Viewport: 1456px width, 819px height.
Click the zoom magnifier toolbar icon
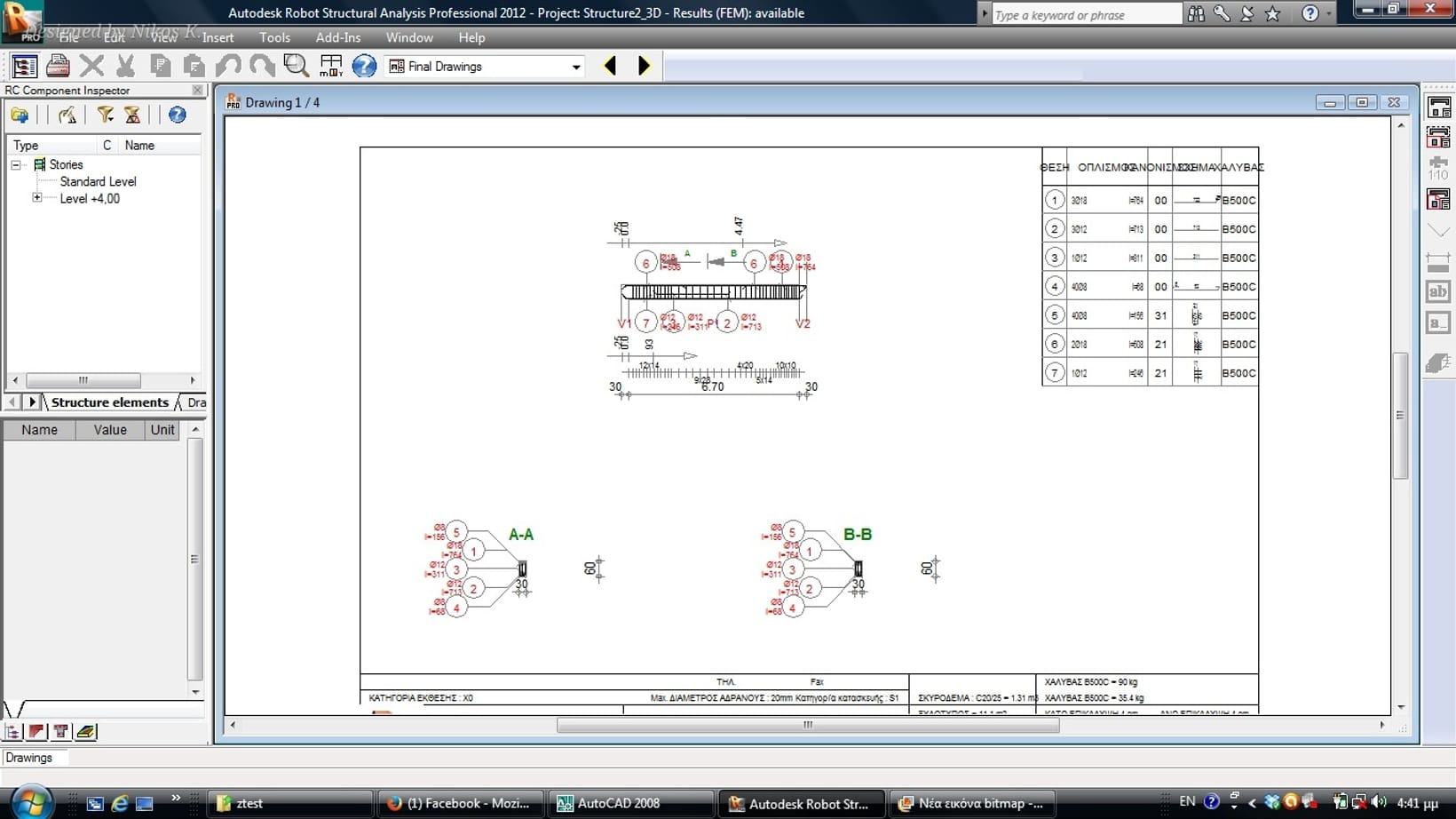coord(296,66)
